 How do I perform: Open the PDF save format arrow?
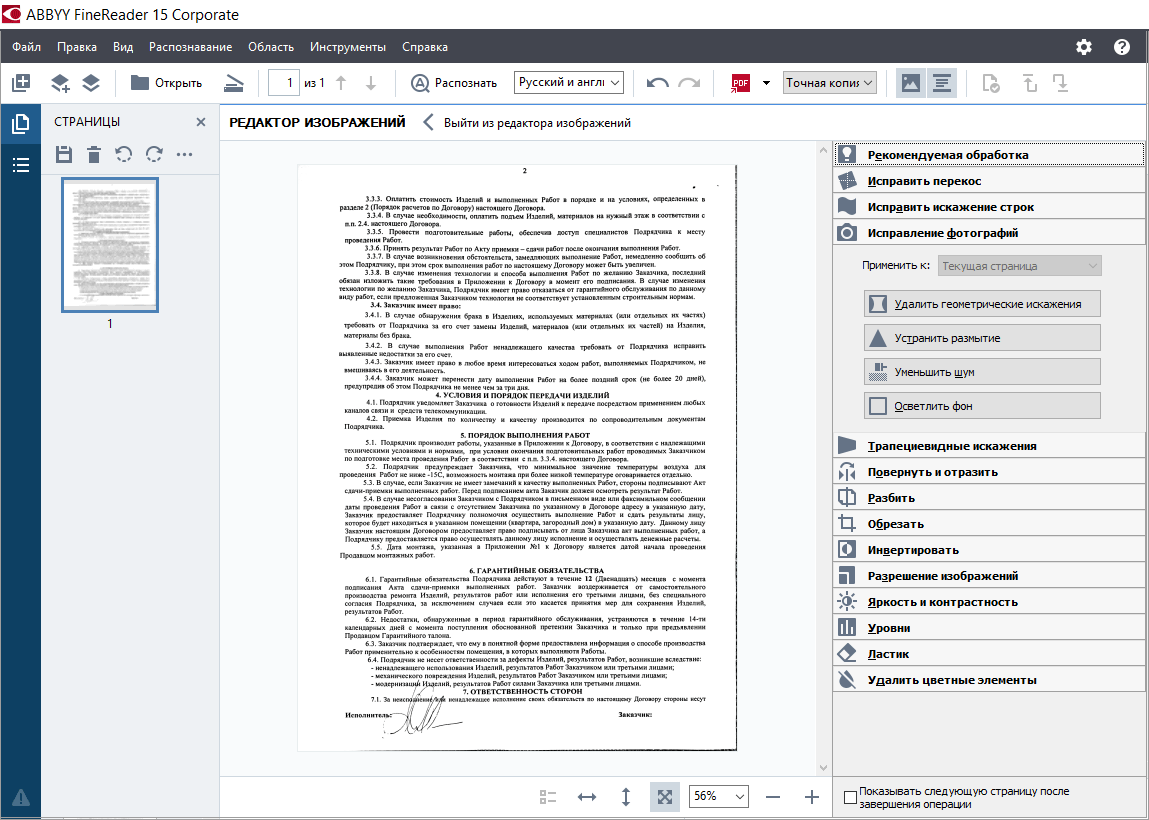(766, 83)
